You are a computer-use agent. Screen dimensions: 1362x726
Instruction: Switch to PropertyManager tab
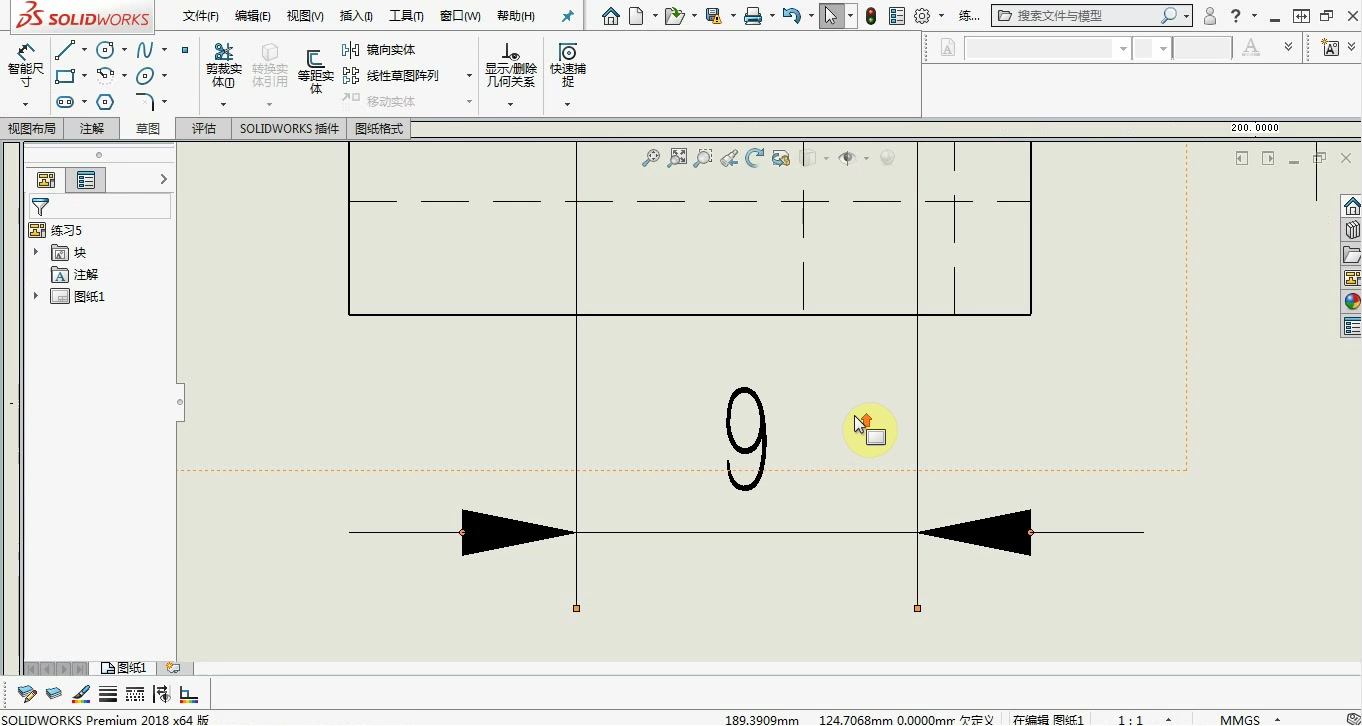coord(86,180)
